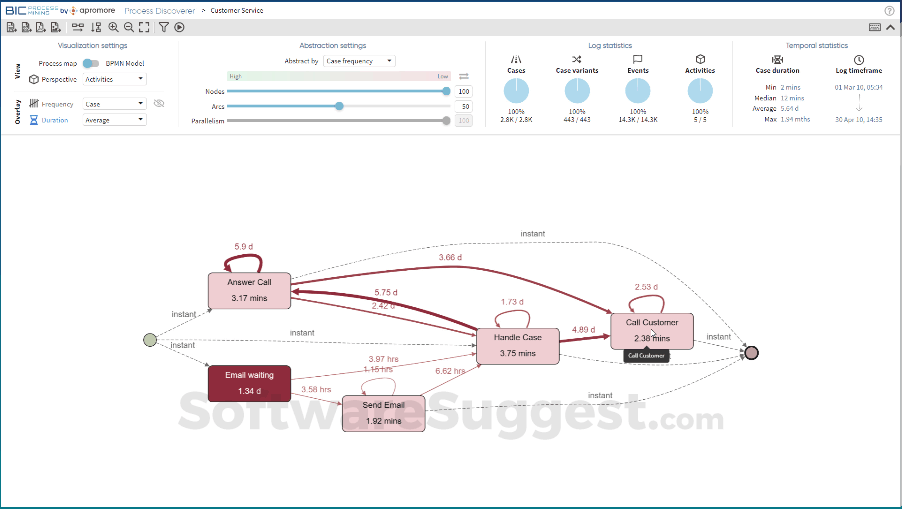The height and width of the screenshot is (509, 902).
Task: Toggle the frequency overlay eye icon
Action: (x=159, y=103)
